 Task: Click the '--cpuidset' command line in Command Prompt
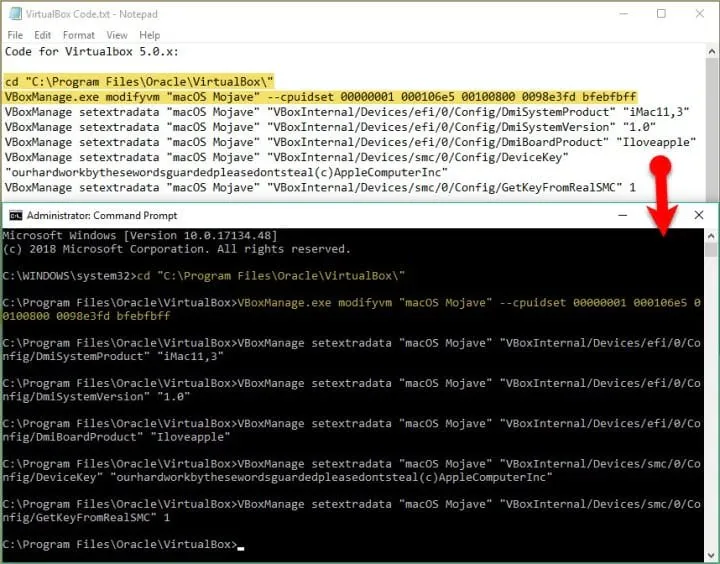tap(351, 303)
